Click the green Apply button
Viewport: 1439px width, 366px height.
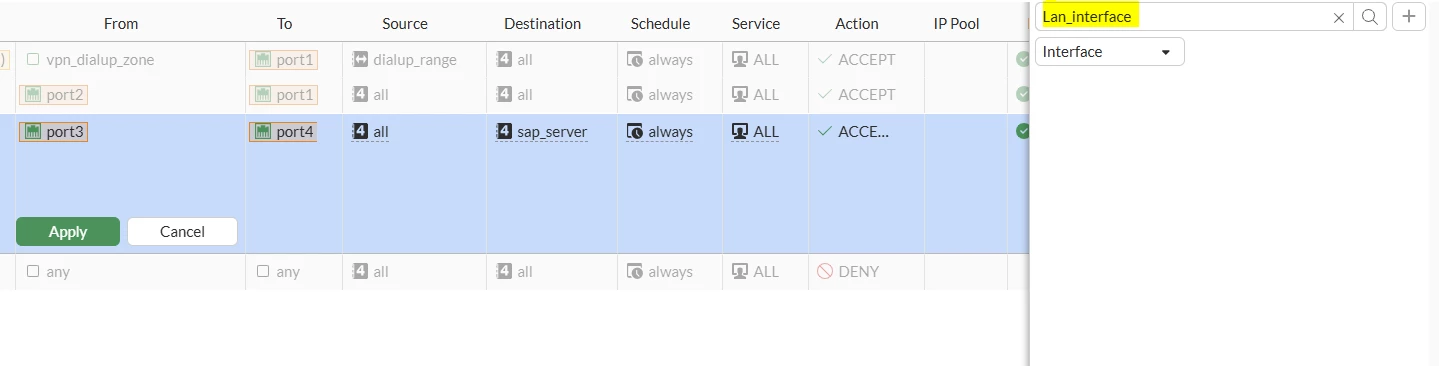click(68, 231)
